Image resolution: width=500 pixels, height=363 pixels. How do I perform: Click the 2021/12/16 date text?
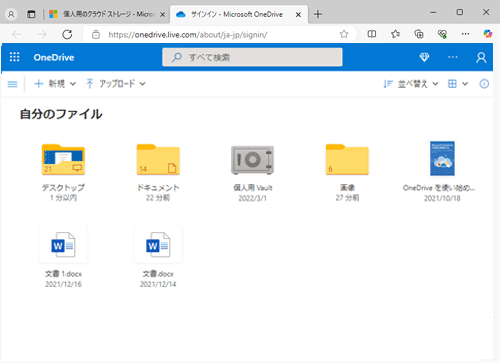(x=63, y=284)
